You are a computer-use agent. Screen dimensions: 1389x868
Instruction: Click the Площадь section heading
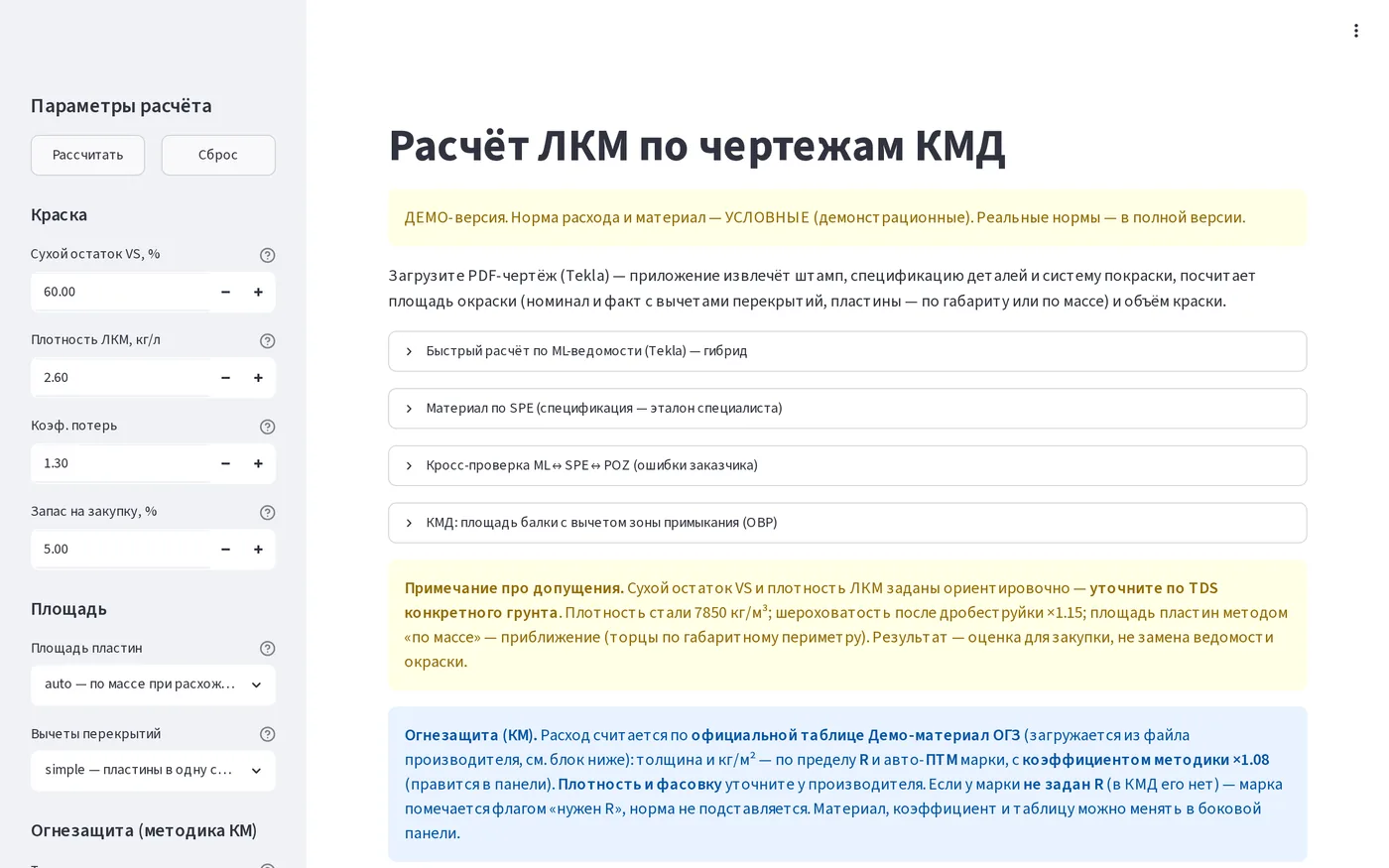click(68, 609)
